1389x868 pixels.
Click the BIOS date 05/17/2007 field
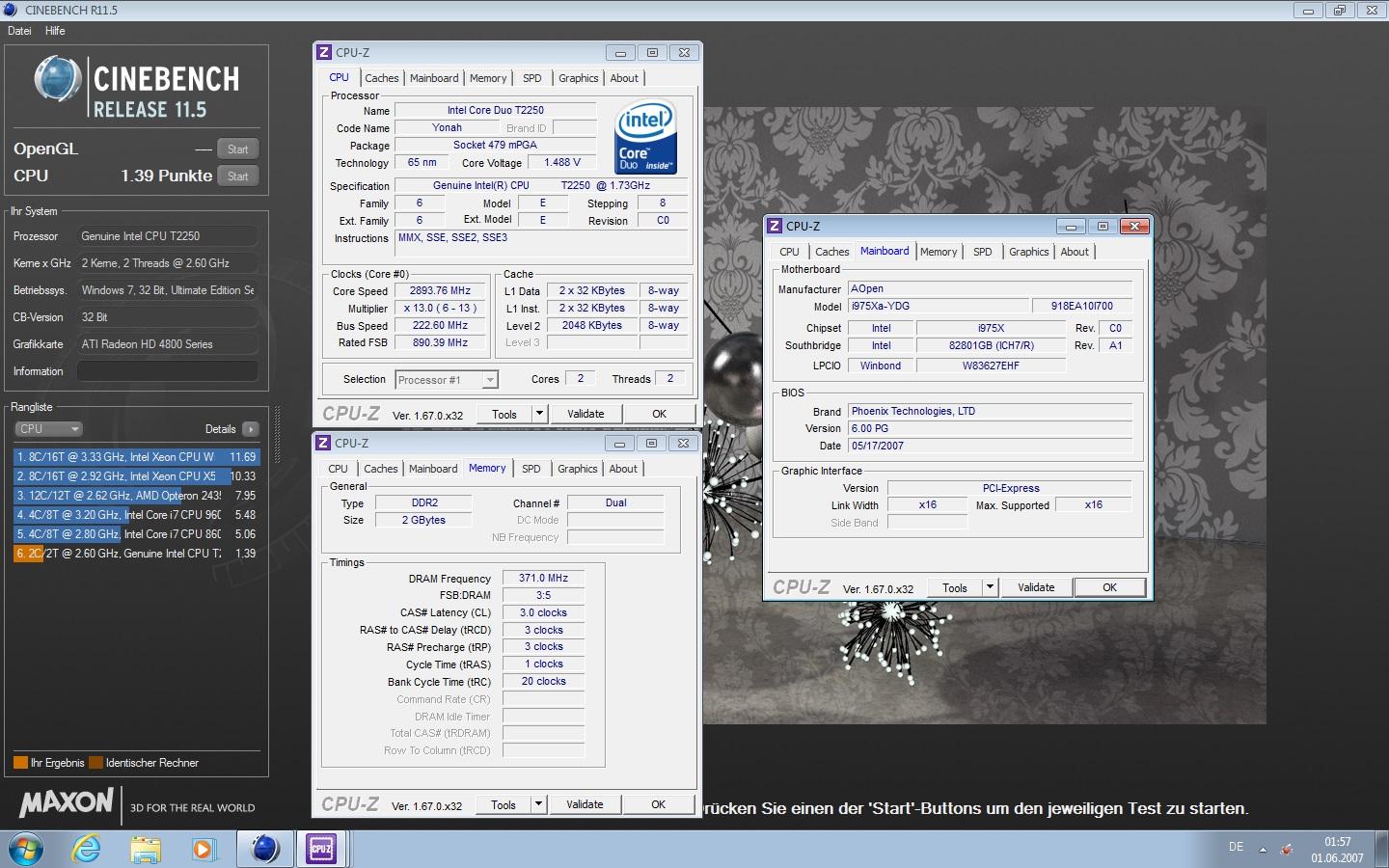[990, 446]
